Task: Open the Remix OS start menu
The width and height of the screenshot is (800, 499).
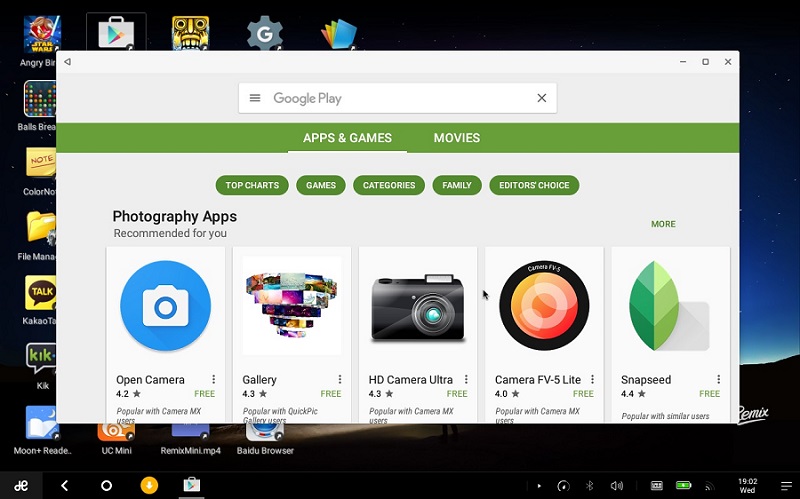Action: [x=21, y=486]
